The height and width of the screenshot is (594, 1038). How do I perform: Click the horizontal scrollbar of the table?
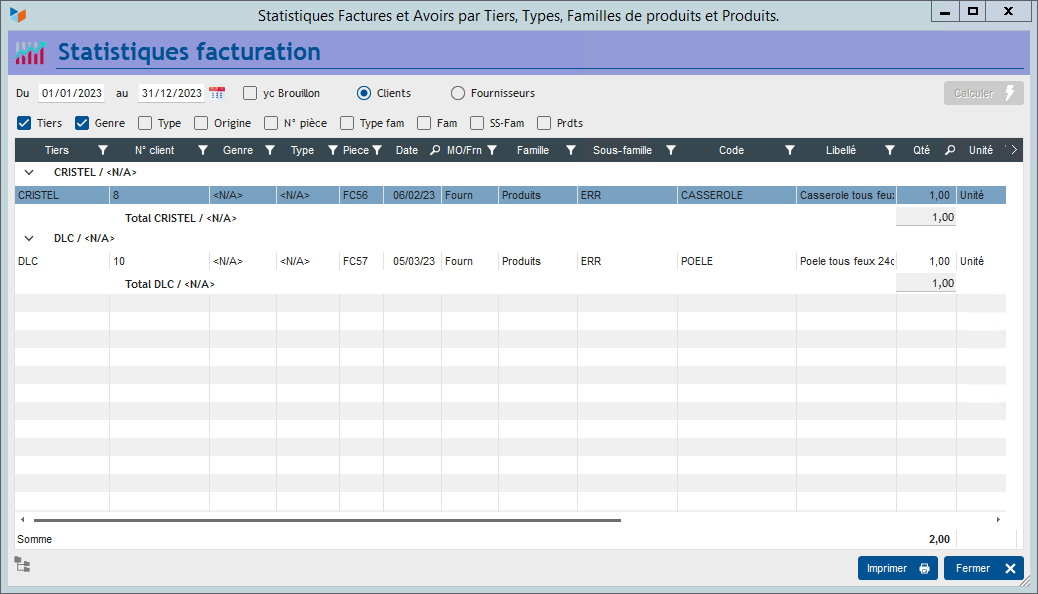tap(327, 520)
